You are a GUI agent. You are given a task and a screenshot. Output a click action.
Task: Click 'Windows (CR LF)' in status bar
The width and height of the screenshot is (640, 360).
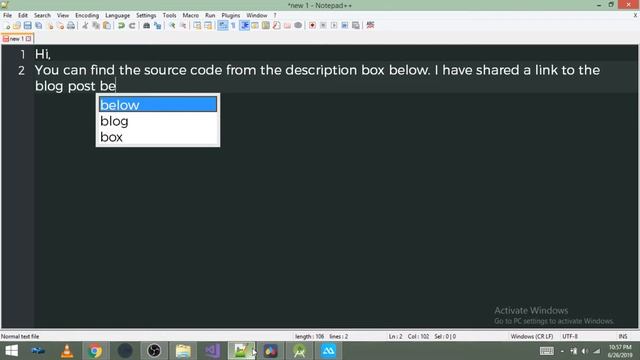[531, 336]
